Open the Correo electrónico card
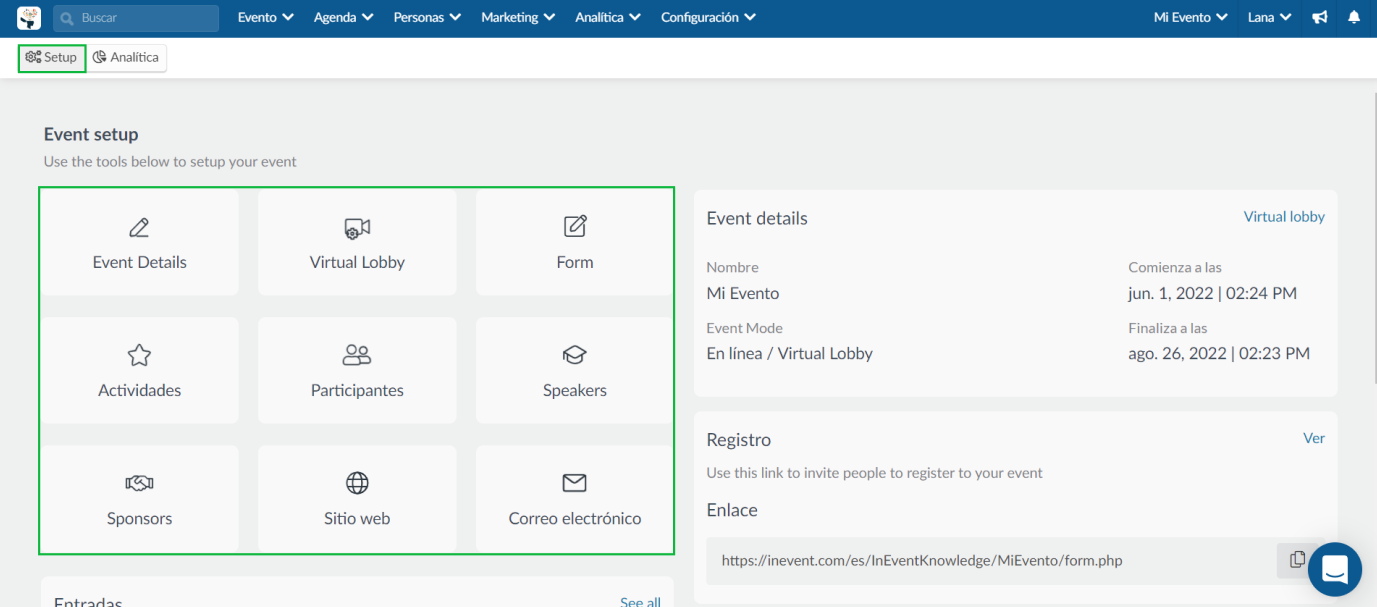Viewport: 1377px width, 607px height. point(575,498)
